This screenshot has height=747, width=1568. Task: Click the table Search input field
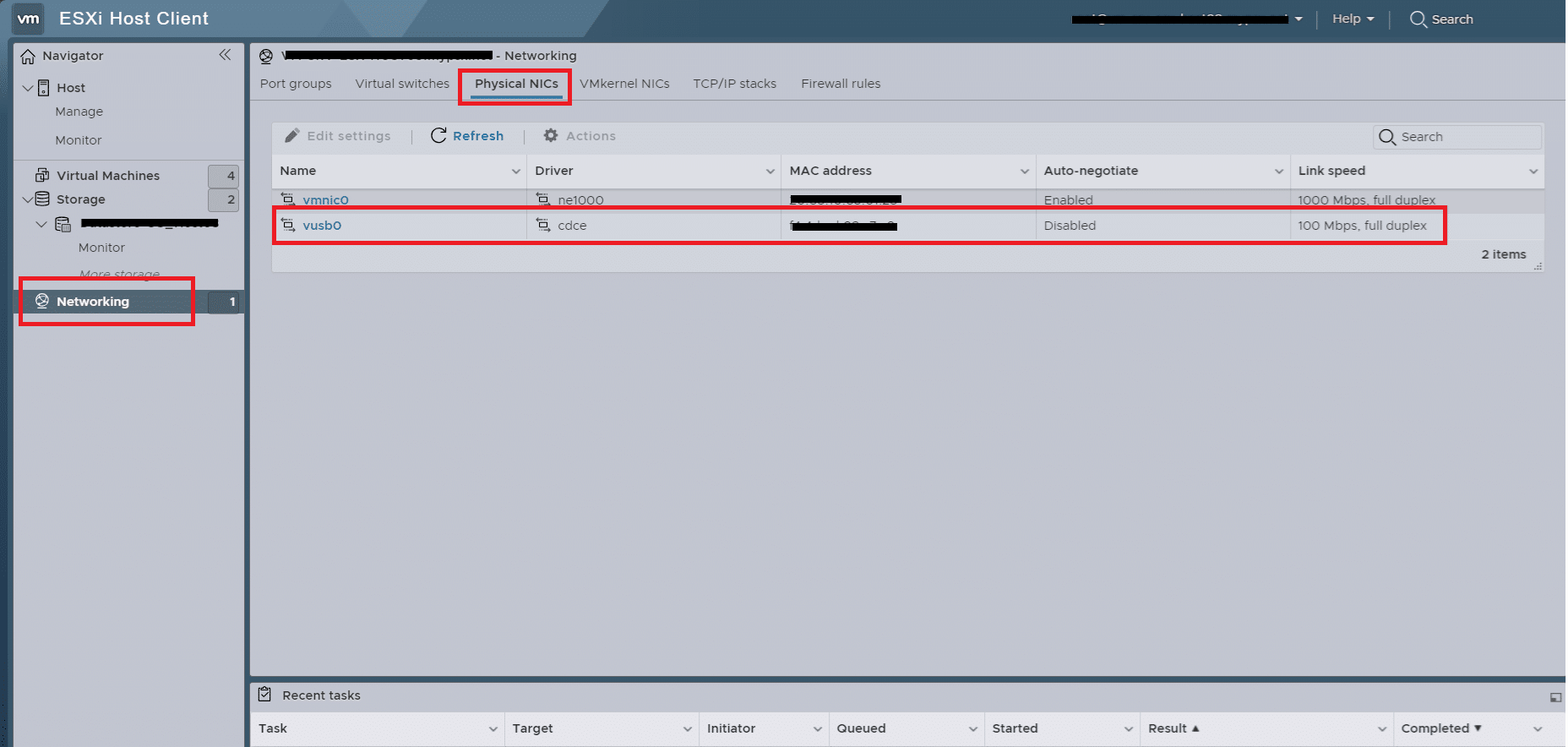tap(1458, 137)
